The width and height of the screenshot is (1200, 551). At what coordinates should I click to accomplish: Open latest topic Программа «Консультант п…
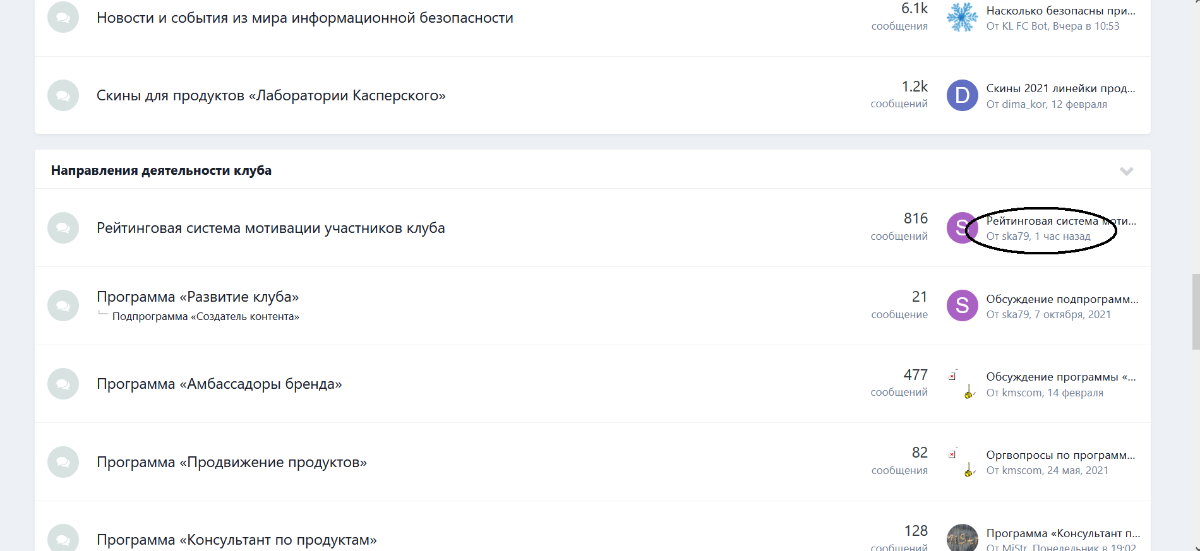pos(1061,533)
